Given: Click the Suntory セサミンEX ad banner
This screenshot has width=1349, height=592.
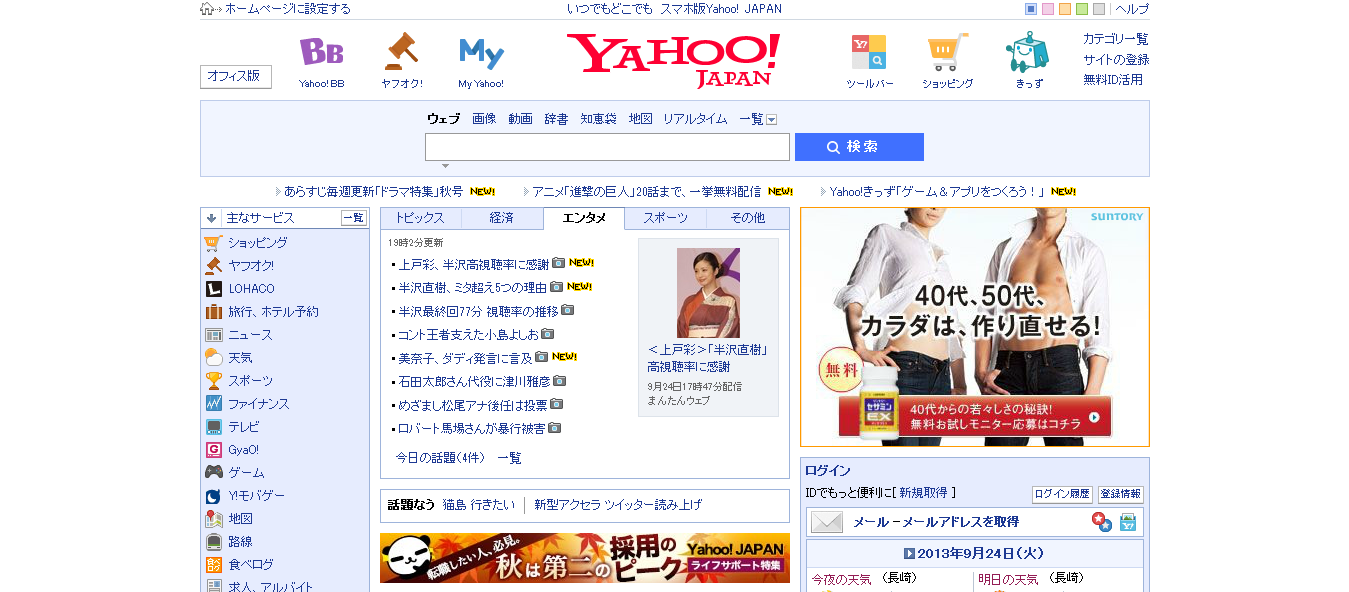Looking at the screenshot, I should coord(975,327).
